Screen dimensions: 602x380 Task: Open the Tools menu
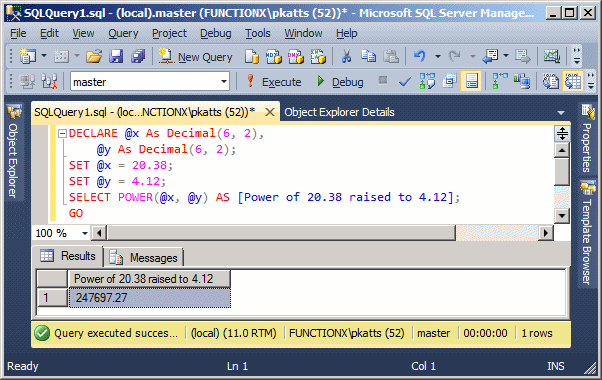tap(258, 33)
